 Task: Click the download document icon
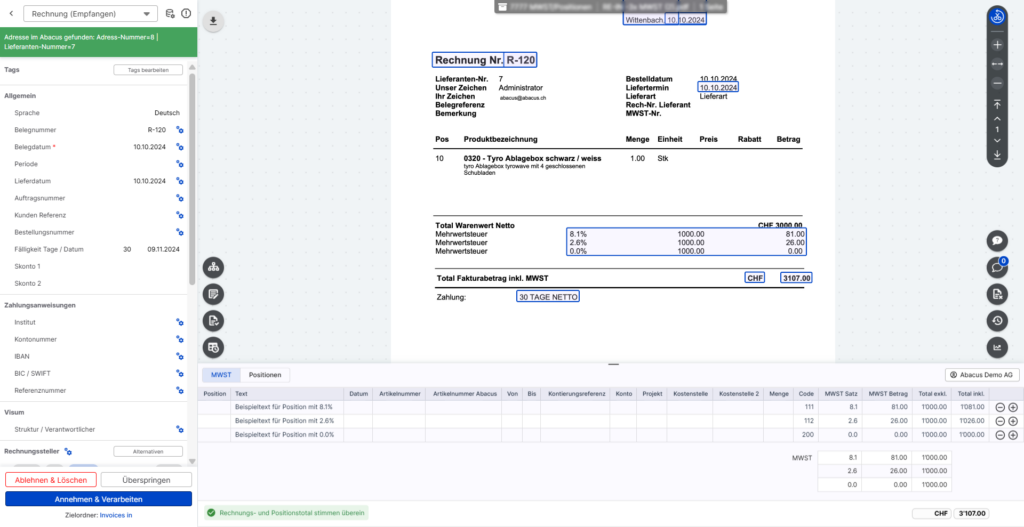click(x=215, y=21)
